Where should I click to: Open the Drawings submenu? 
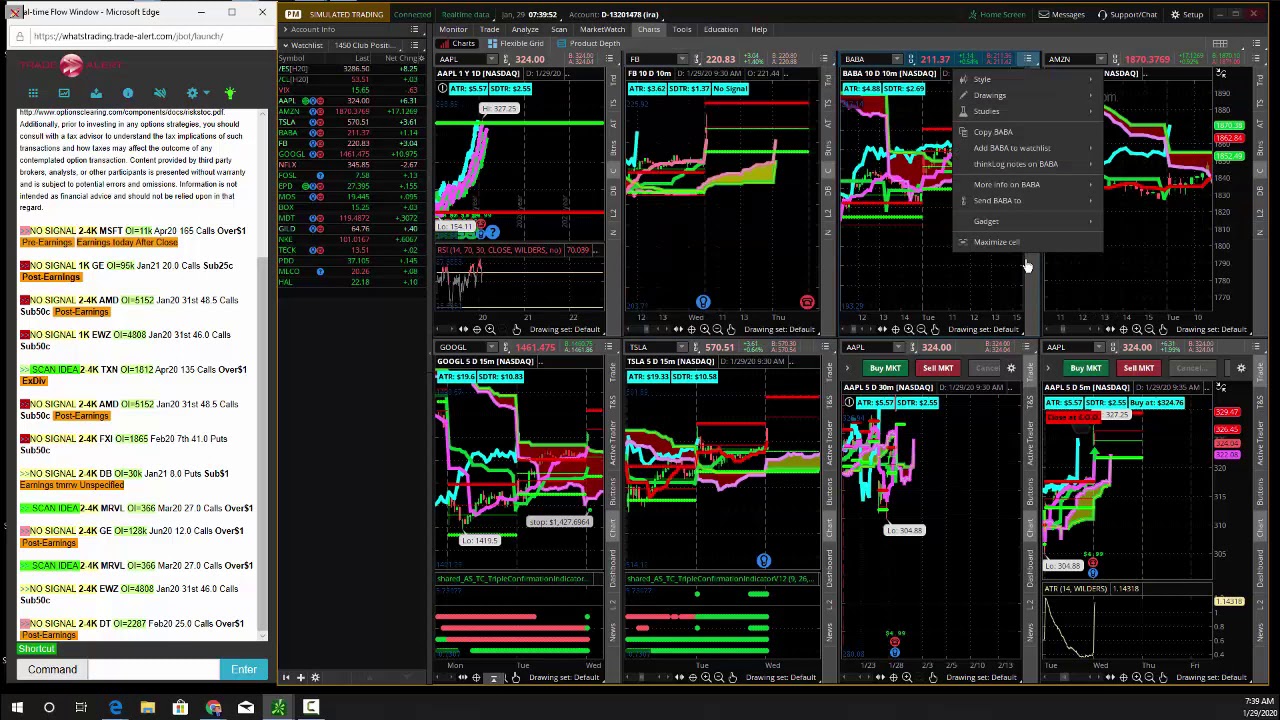pos(1026,96)
